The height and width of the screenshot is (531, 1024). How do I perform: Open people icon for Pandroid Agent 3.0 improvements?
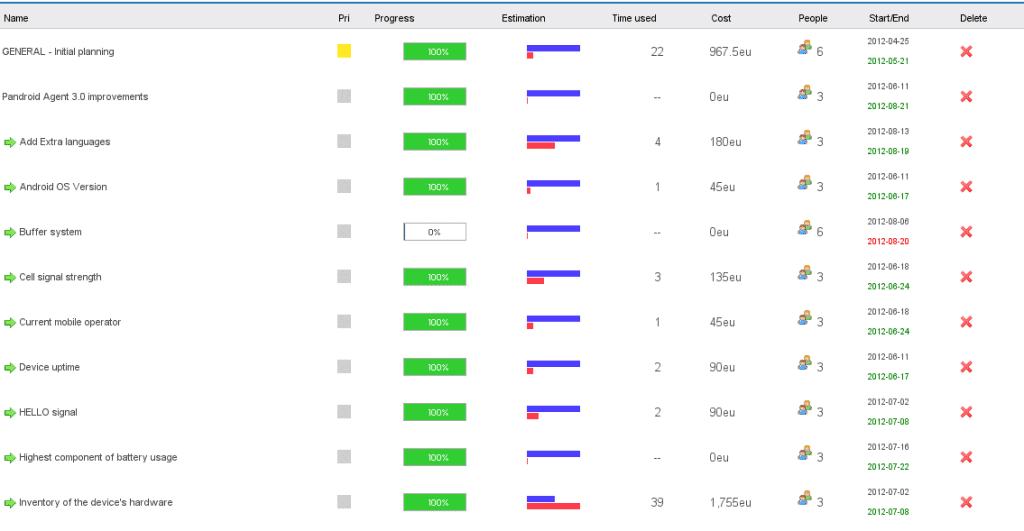805,93
